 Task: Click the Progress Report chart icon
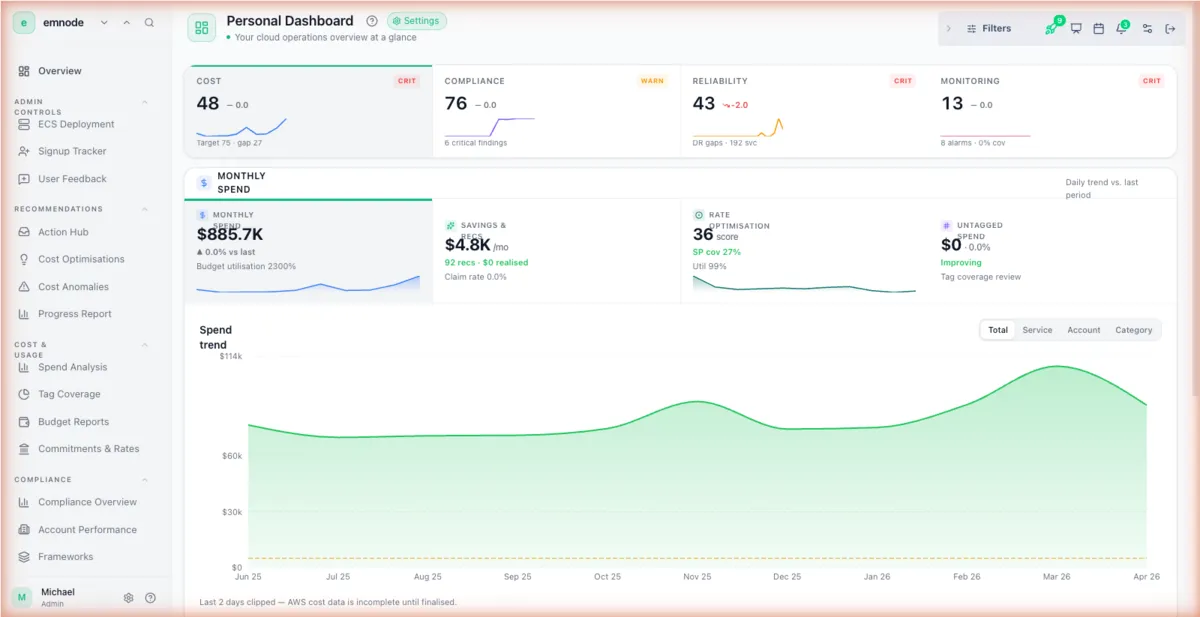tap(24, 314)
